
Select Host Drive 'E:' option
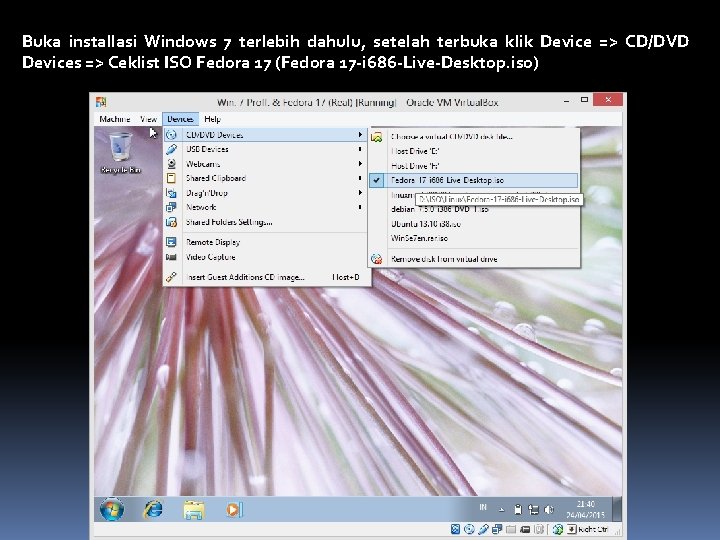(473, 151)
